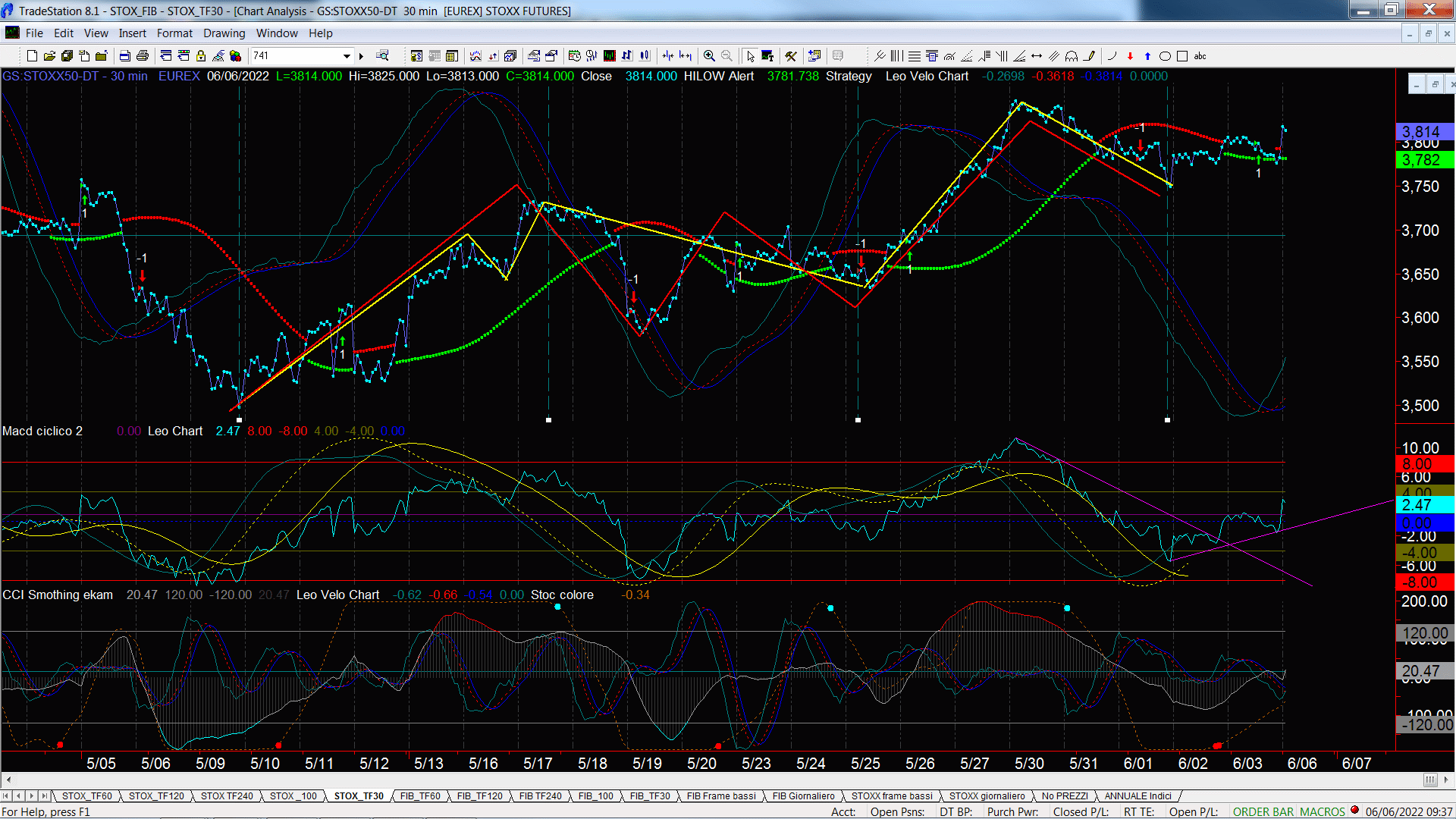This screenshot has width=1456, height=819.
Task: Select the rectangle drawing tool
Action: [1182, 56]
